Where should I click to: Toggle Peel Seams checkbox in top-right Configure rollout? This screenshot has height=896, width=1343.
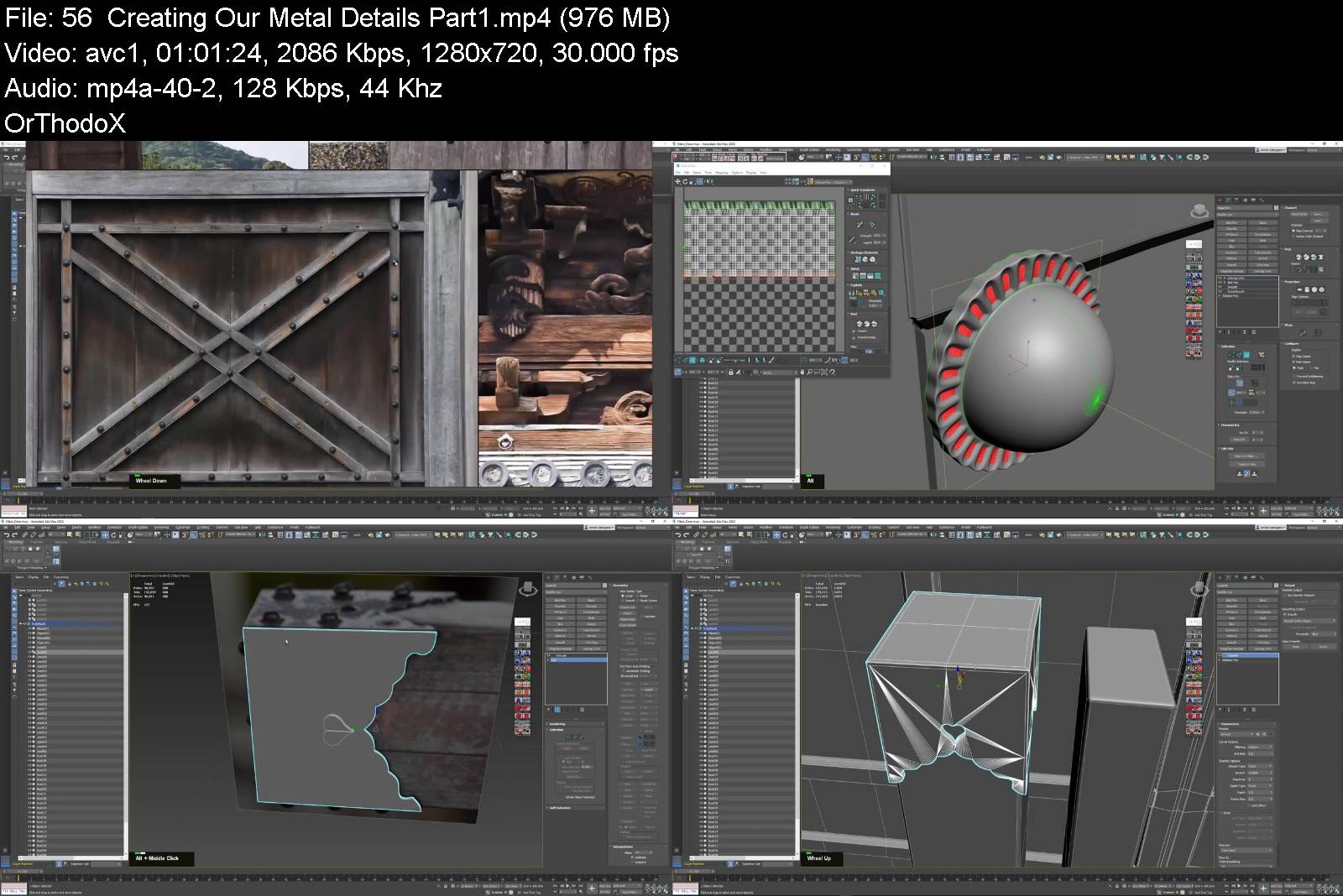1293,362
